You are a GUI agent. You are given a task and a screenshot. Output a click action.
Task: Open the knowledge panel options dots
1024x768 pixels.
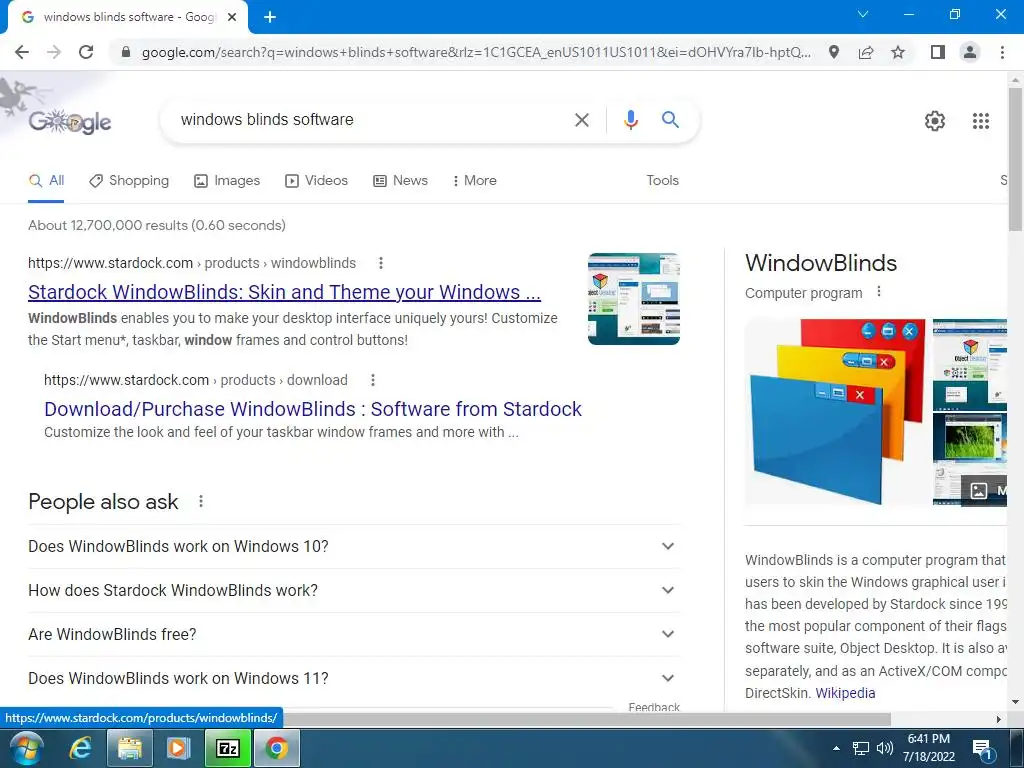tap(879, 291)
